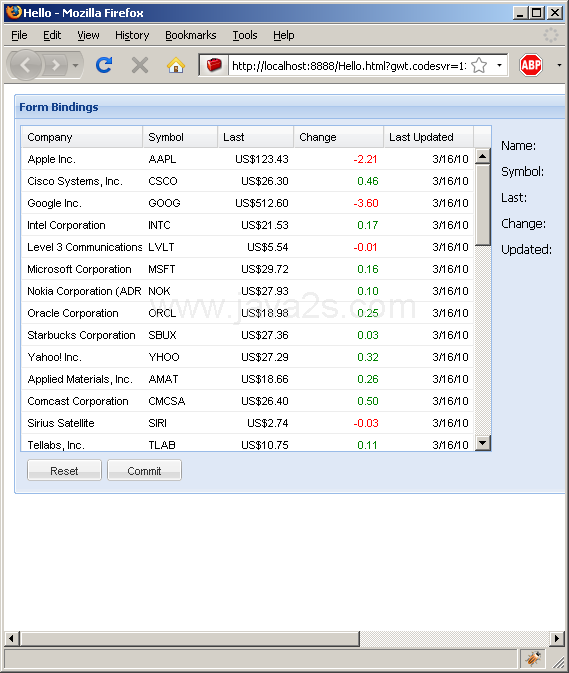Click the Commit button
Viewport: 569px width, 673px height.
[x=144, y=470]
